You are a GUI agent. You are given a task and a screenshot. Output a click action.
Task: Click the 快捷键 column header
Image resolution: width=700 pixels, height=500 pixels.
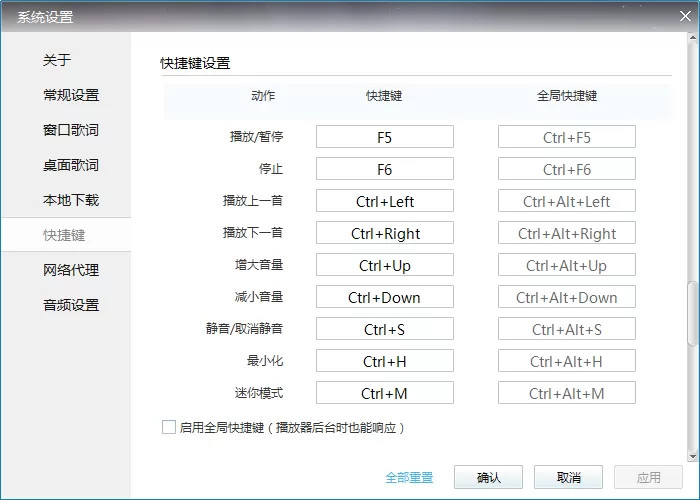coord(384,96)
